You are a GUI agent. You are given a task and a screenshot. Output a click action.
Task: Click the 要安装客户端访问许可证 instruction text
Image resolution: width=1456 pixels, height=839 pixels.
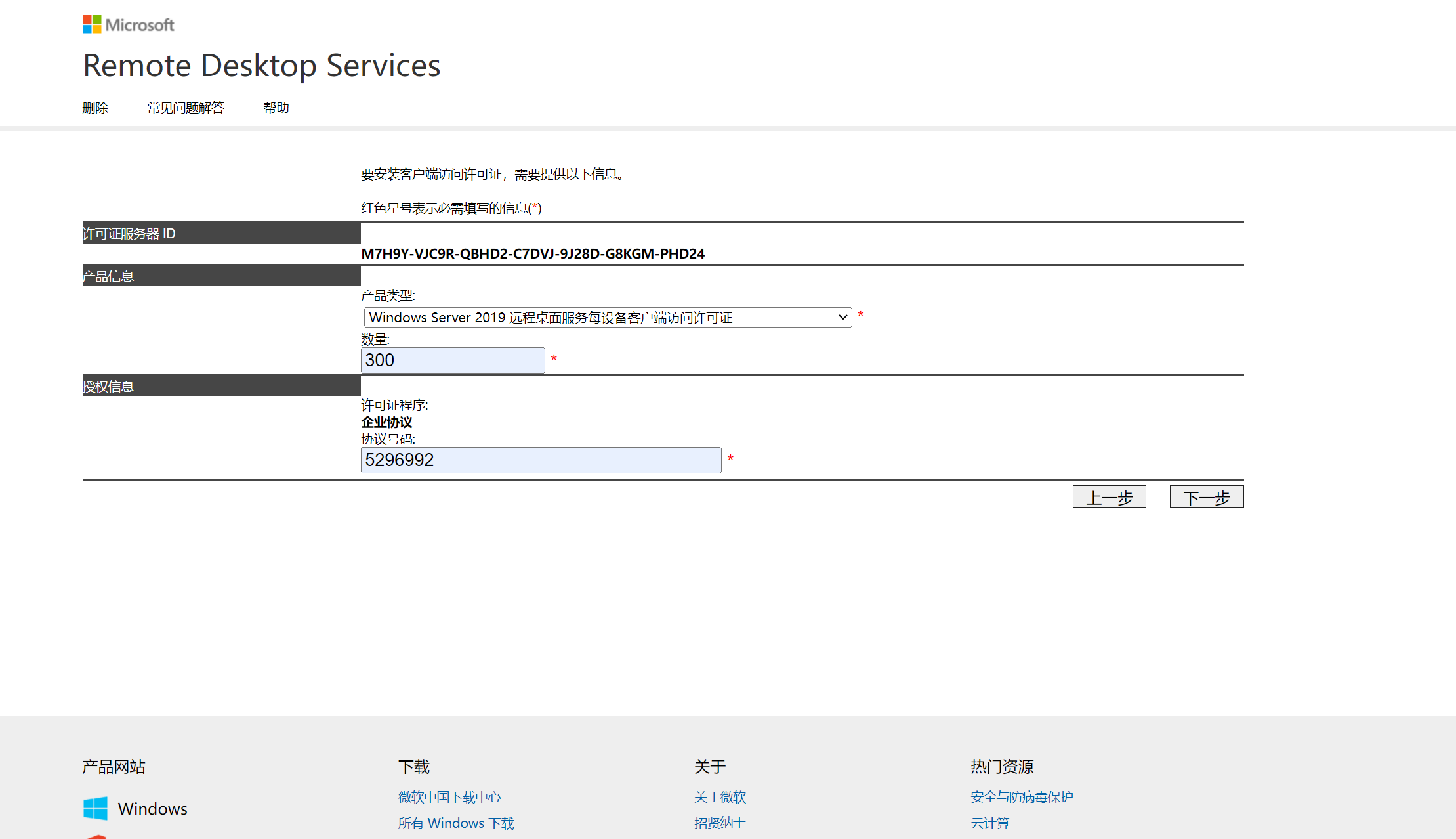[495, 174]
